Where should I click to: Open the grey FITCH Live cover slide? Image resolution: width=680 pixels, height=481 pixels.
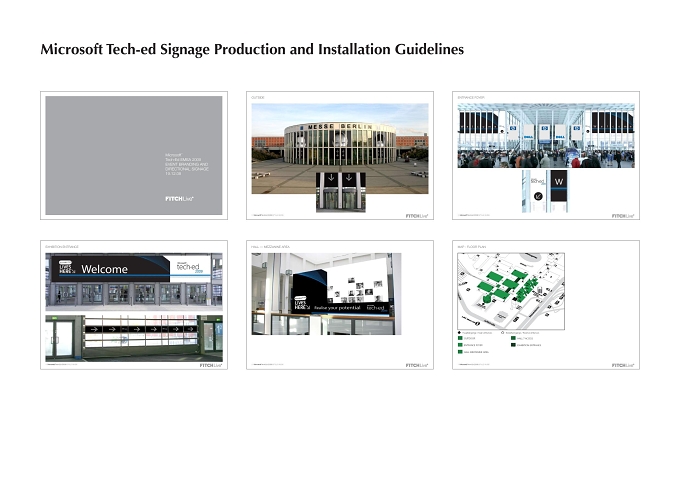coord(134,155)
